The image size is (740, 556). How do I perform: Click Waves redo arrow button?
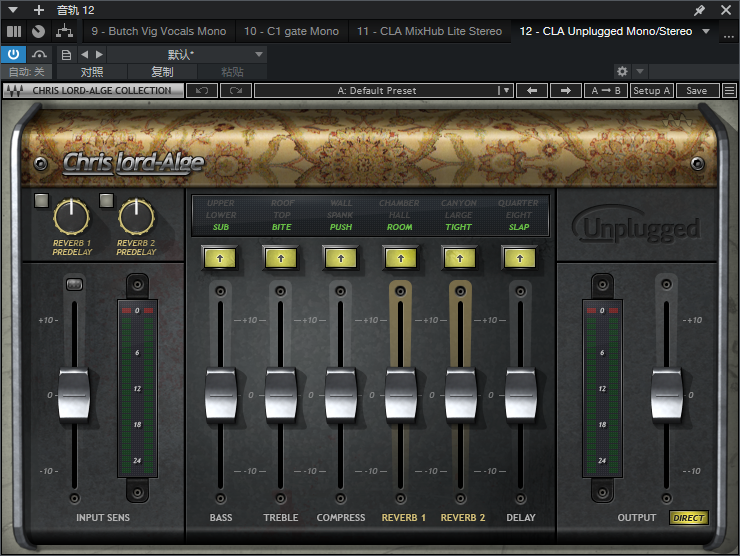click(236, 91)
